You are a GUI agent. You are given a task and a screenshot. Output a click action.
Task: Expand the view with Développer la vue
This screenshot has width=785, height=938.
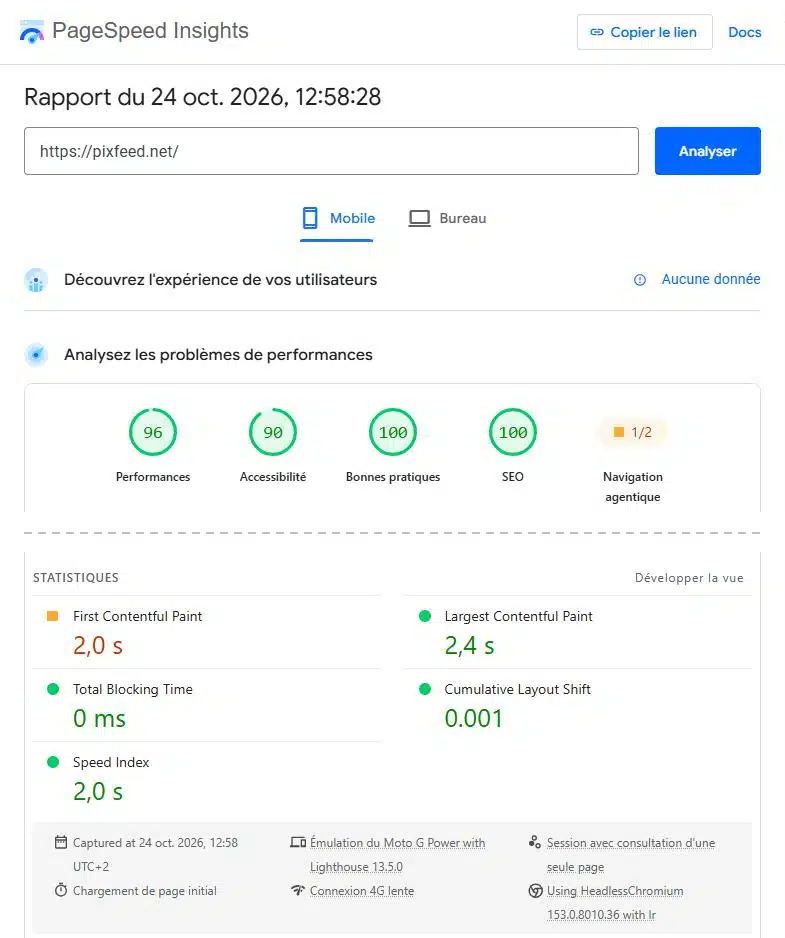[689, 578]
